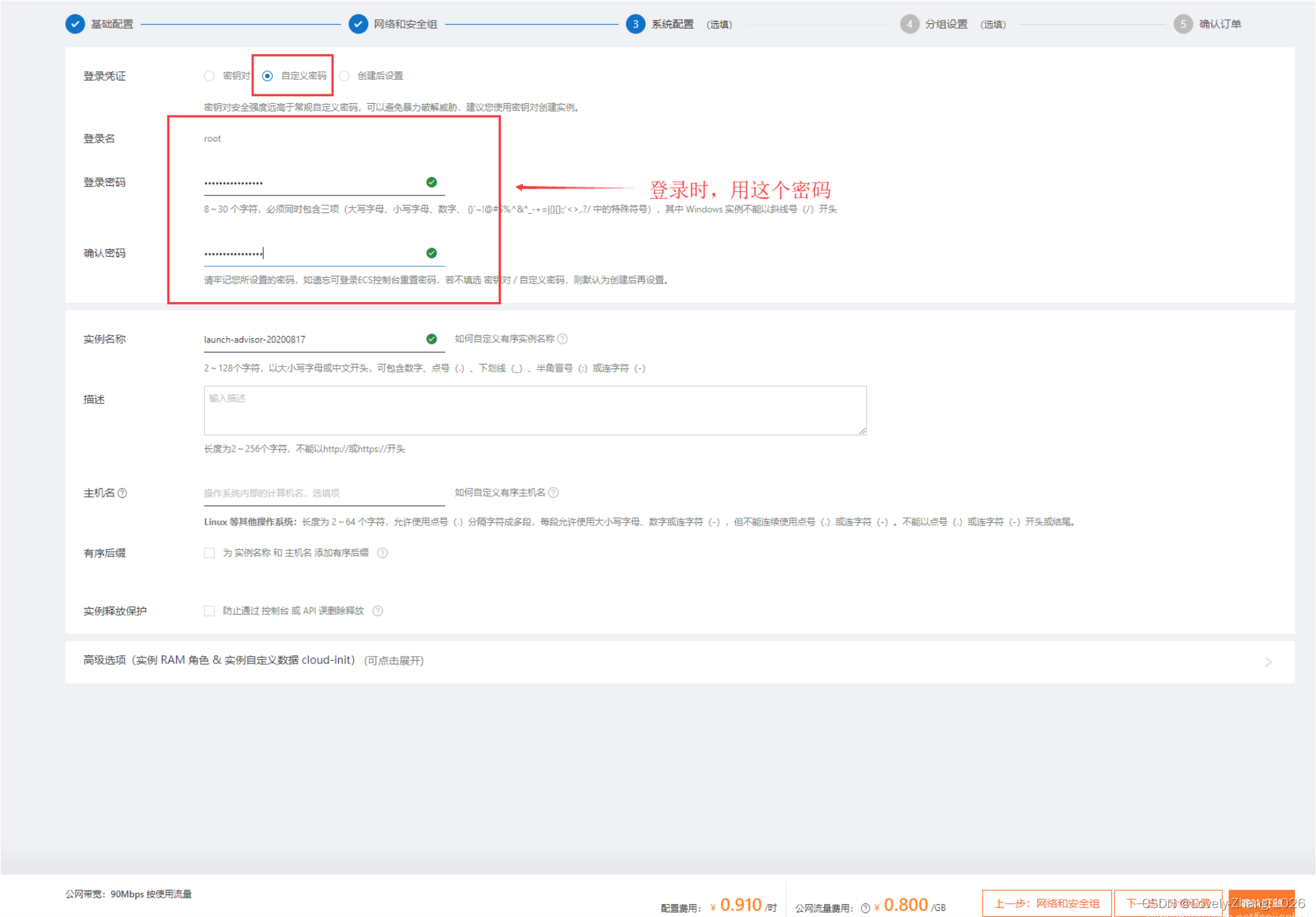1316x917 pixels.
Task: Select the 自定义密码 radio option
Action: (267, 76)
